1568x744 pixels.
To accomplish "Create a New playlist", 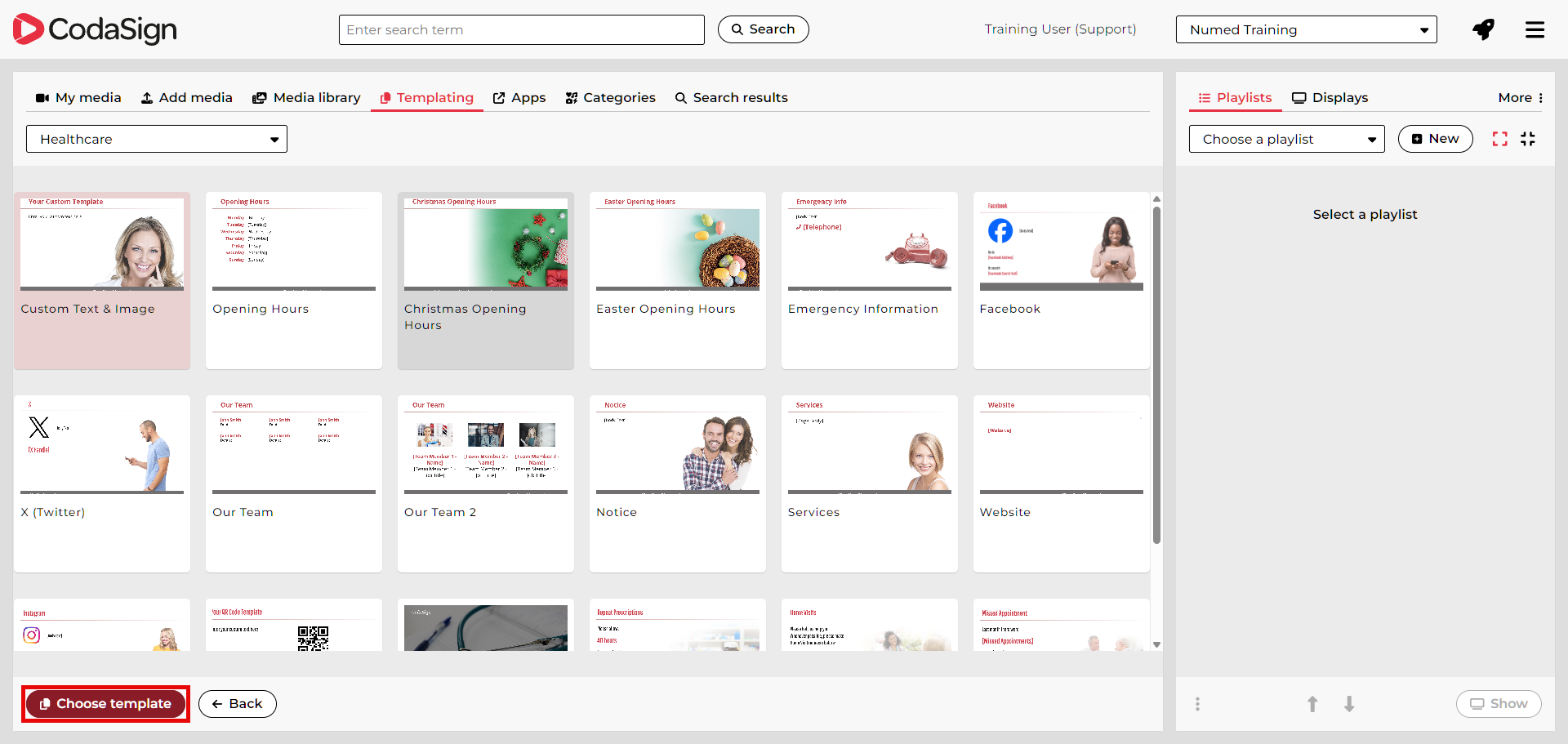I will point(1435,139).
